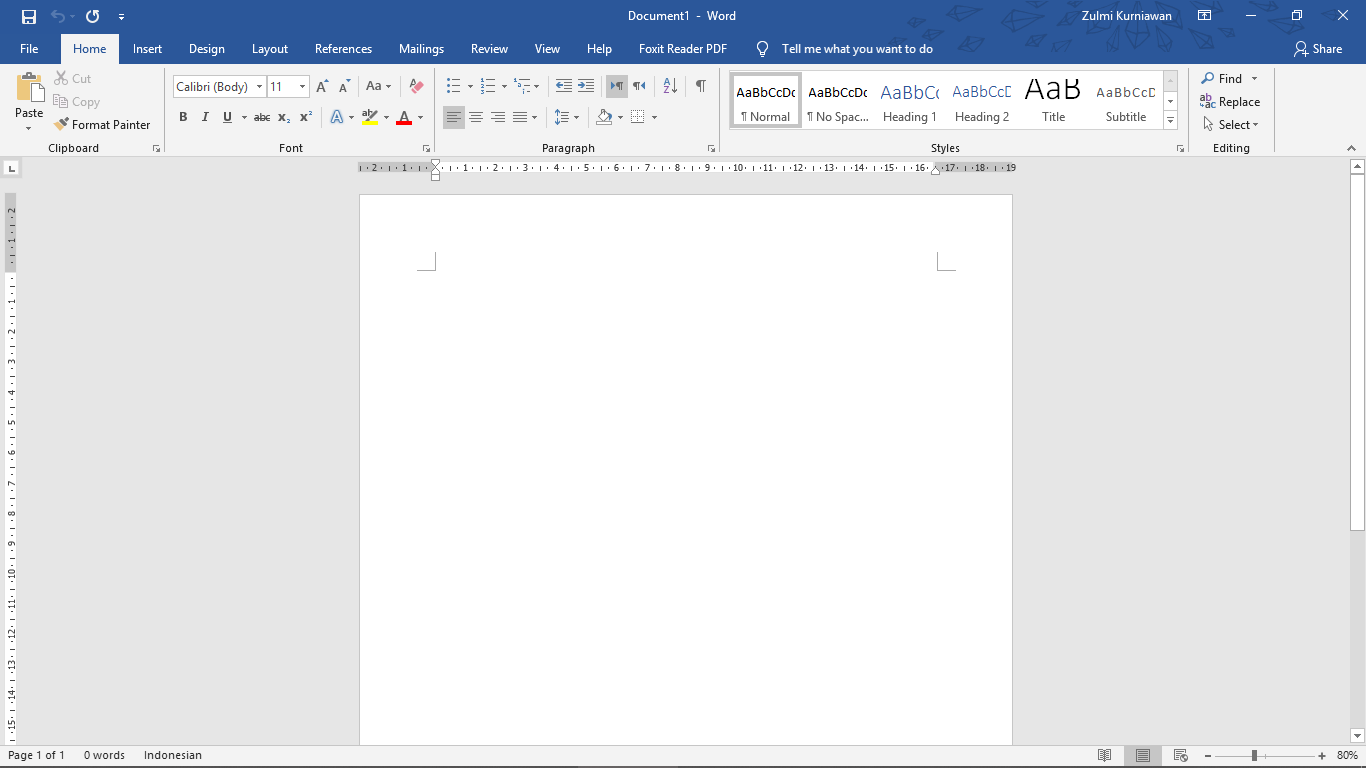1366x768 pixels.
Task: Apply the yellow Text Highlight Color
Action: coord(370,118)
